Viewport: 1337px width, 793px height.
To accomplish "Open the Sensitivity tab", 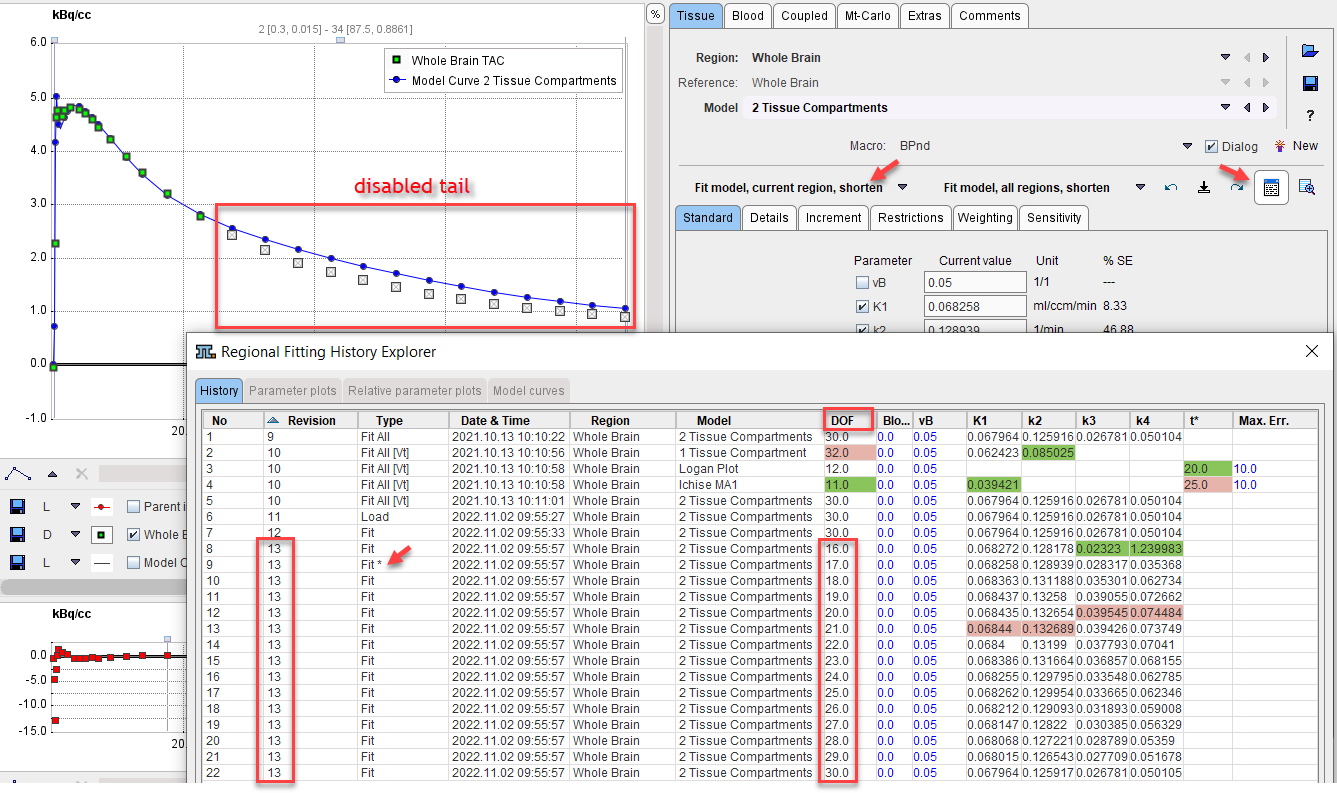I will (x=1054, y=217).
